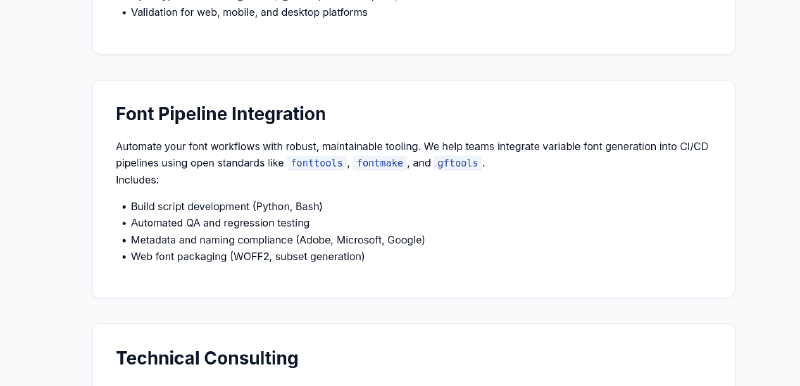Click 'Validation for web, mobile, and desktop platforms'
The height and width of the screenshot is (386, 800).
[249, 12]
